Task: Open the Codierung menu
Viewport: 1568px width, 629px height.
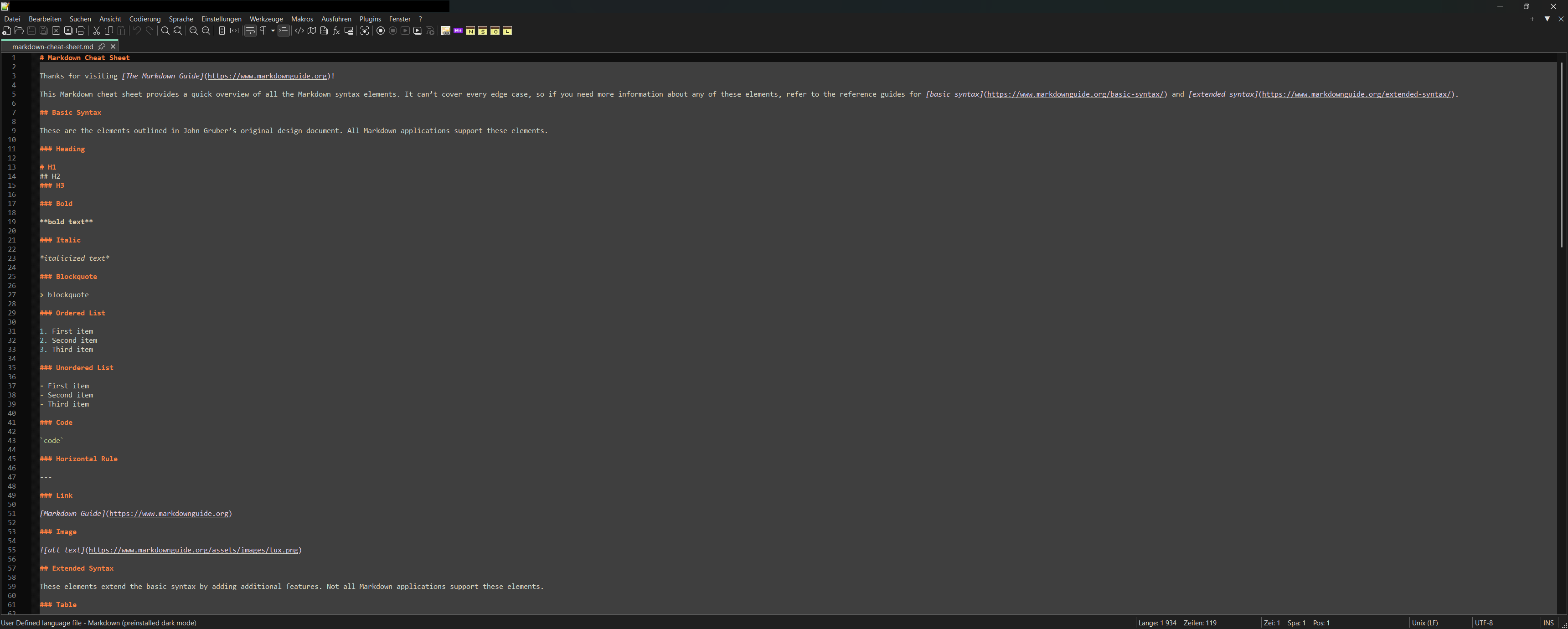Action: click(145, 19)
